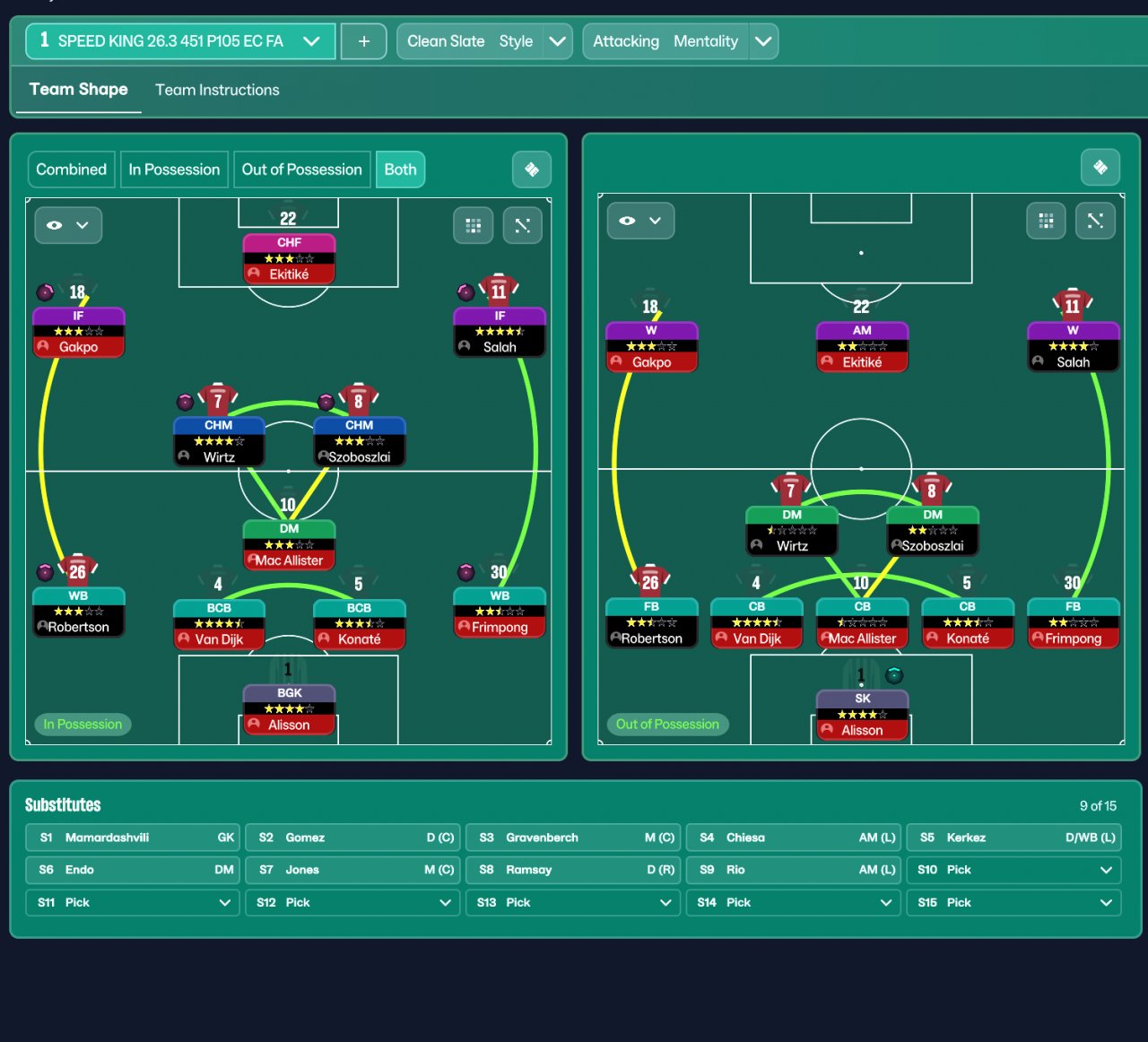
Task: Select Wirtz's number 7 shirt on left pitch
Action: 218,400
